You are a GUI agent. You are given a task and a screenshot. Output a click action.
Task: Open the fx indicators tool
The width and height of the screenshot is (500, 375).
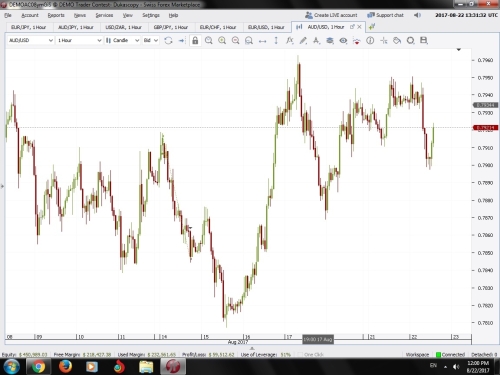tap(289, 41)
